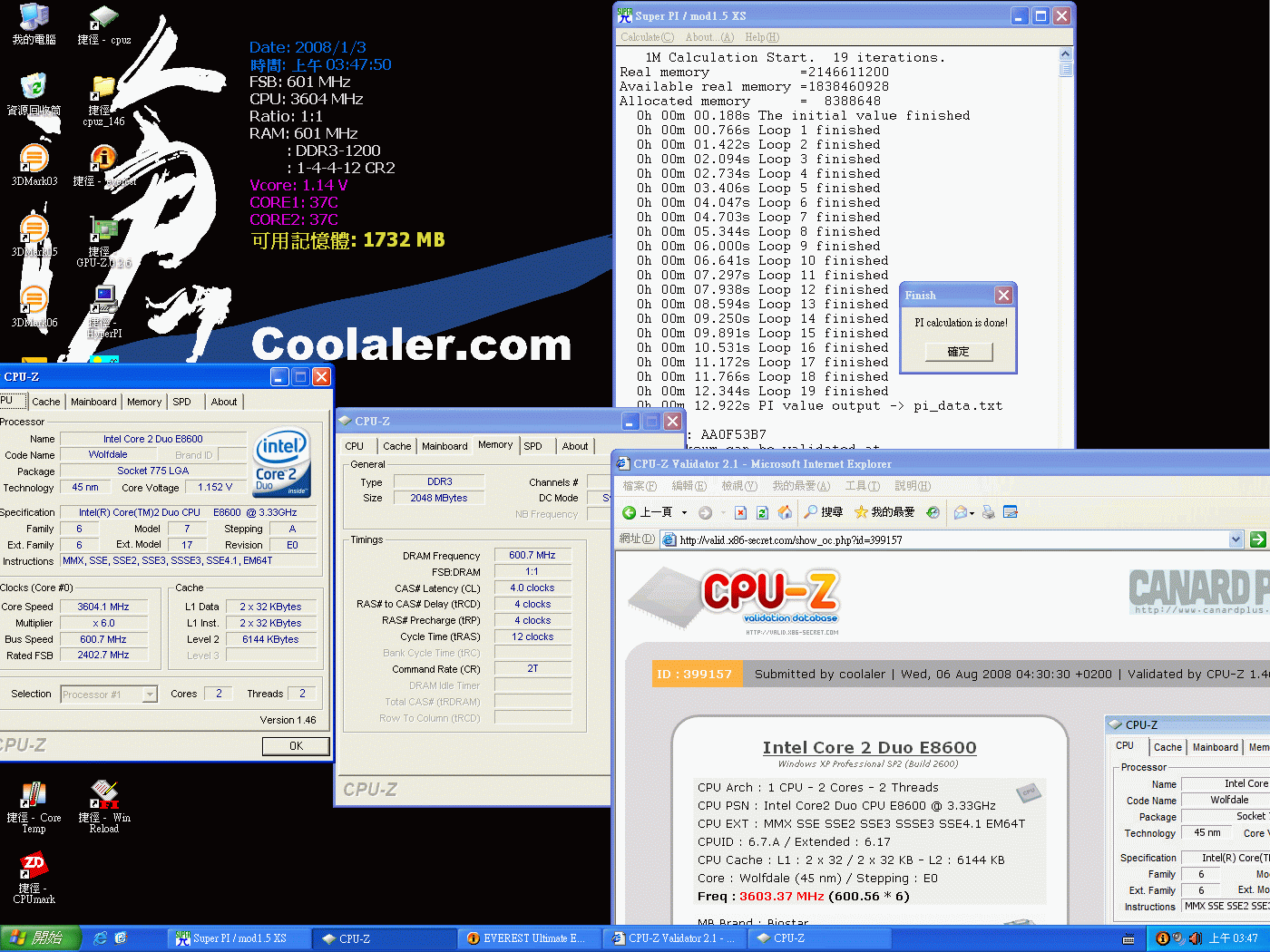Click the taskbar clock showing 上午 03:47

click(1233, 938)
